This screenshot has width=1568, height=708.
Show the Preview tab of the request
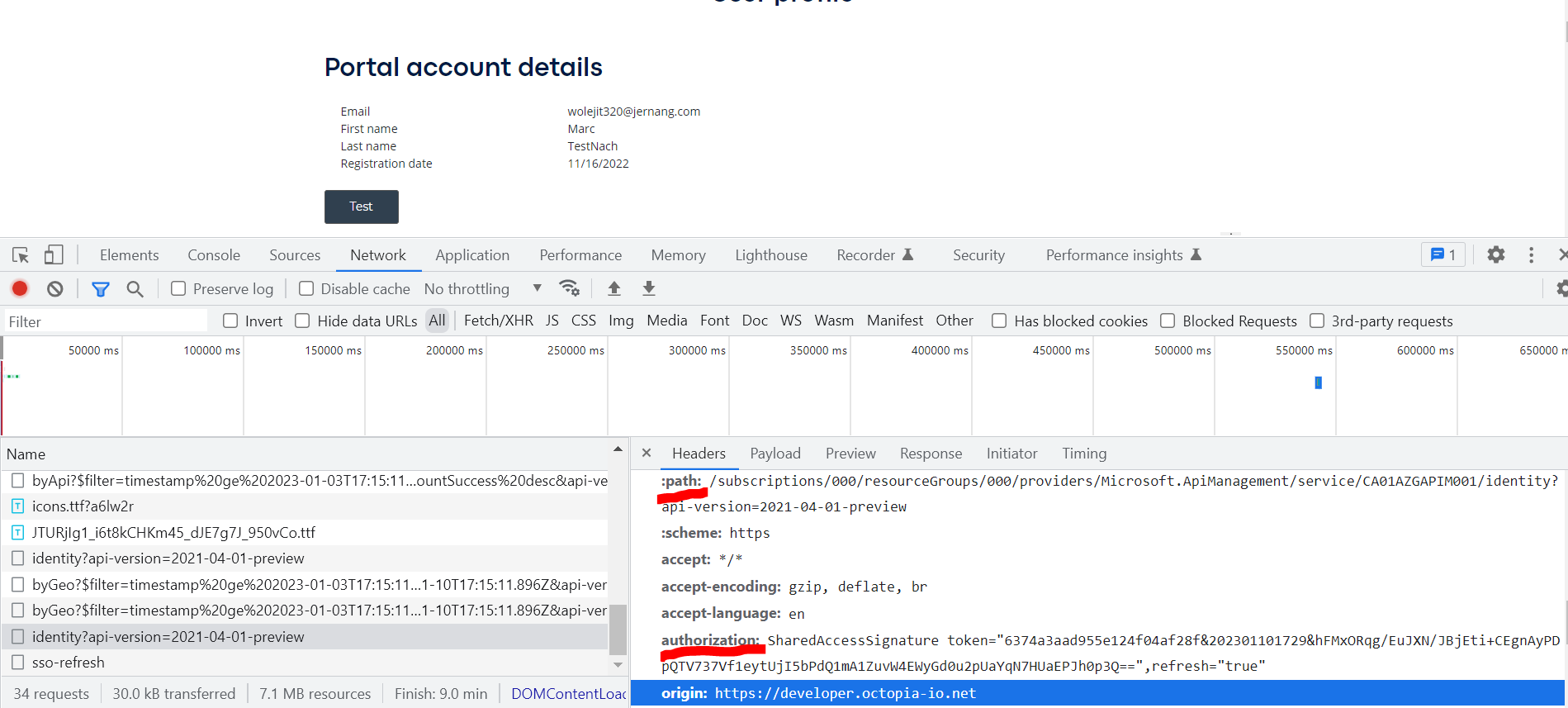pos(850,454)
